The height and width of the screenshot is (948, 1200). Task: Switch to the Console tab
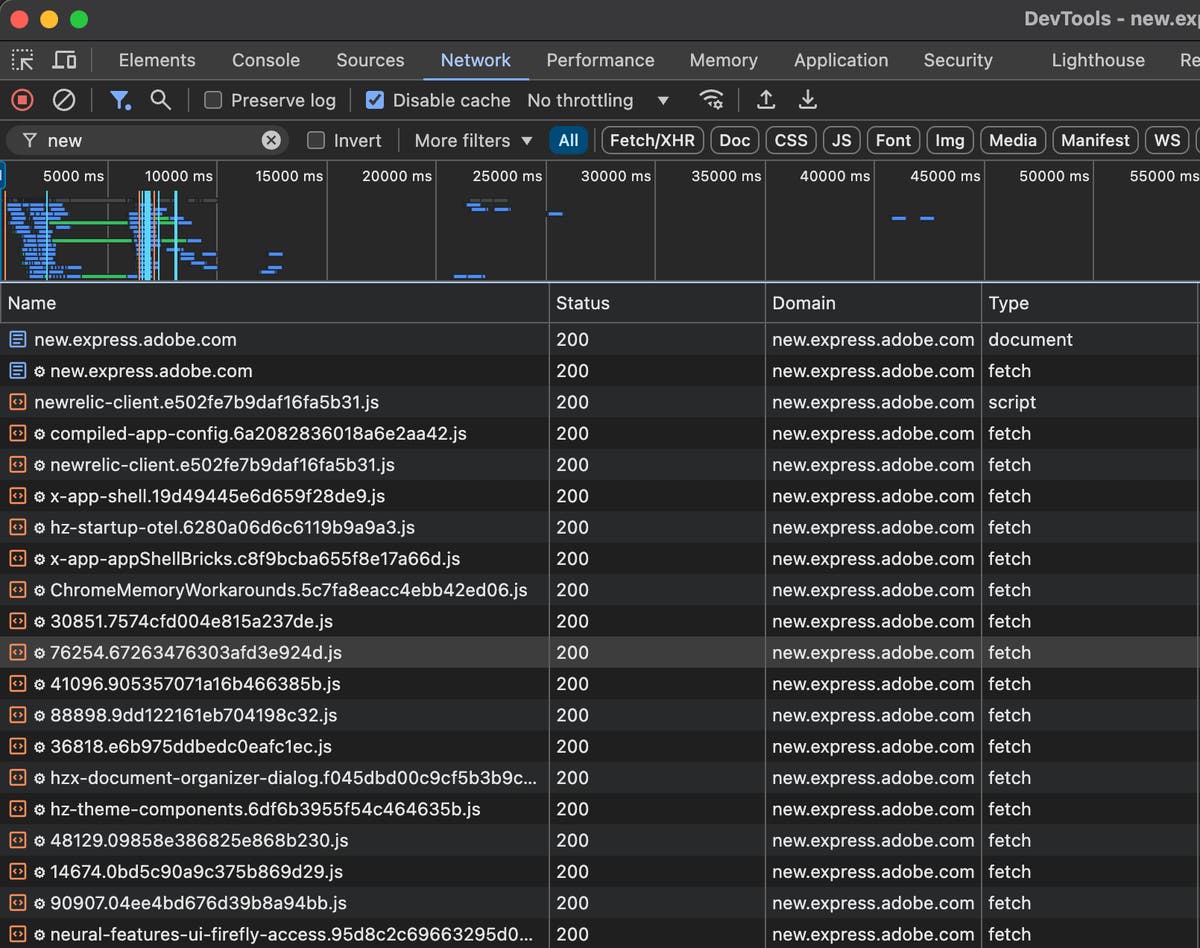[x=266, y=60]
